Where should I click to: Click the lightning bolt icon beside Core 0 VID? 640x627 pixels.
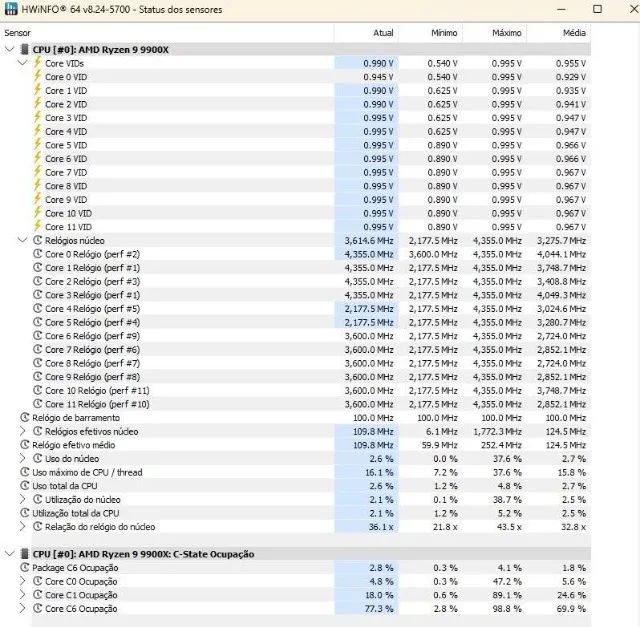(38, 77)
